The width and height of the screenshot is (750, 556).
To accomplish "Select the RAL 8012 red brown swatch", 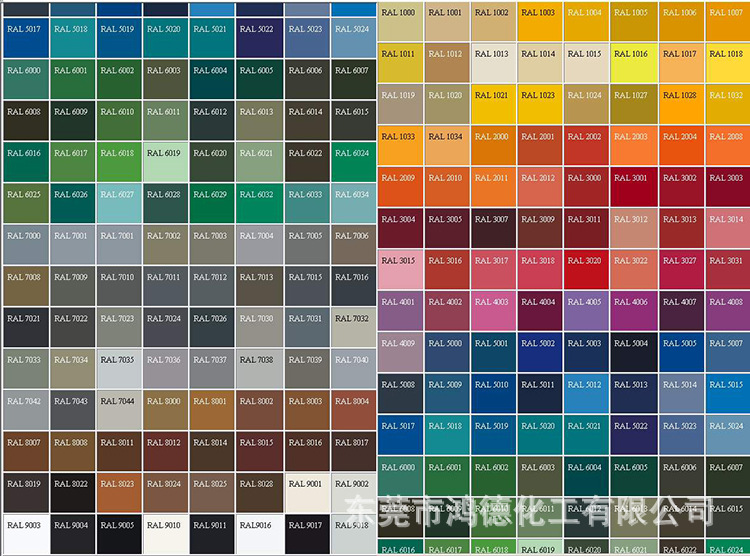I will (165, 452).
